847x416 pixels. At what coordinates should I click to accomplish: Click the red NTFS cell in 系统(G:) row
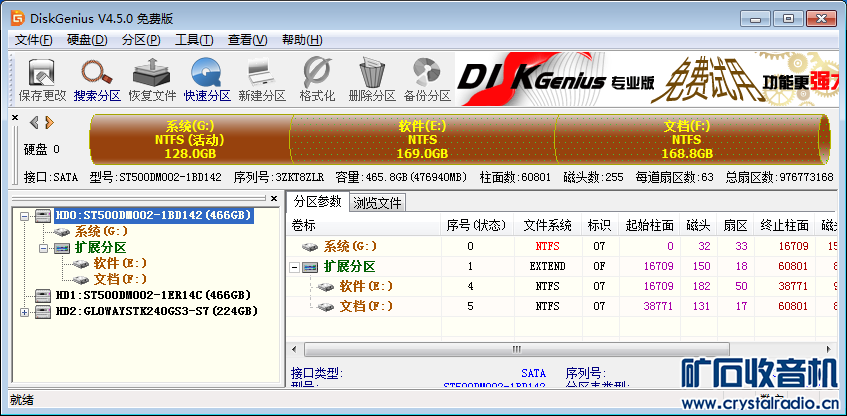[x=547, y=246]
